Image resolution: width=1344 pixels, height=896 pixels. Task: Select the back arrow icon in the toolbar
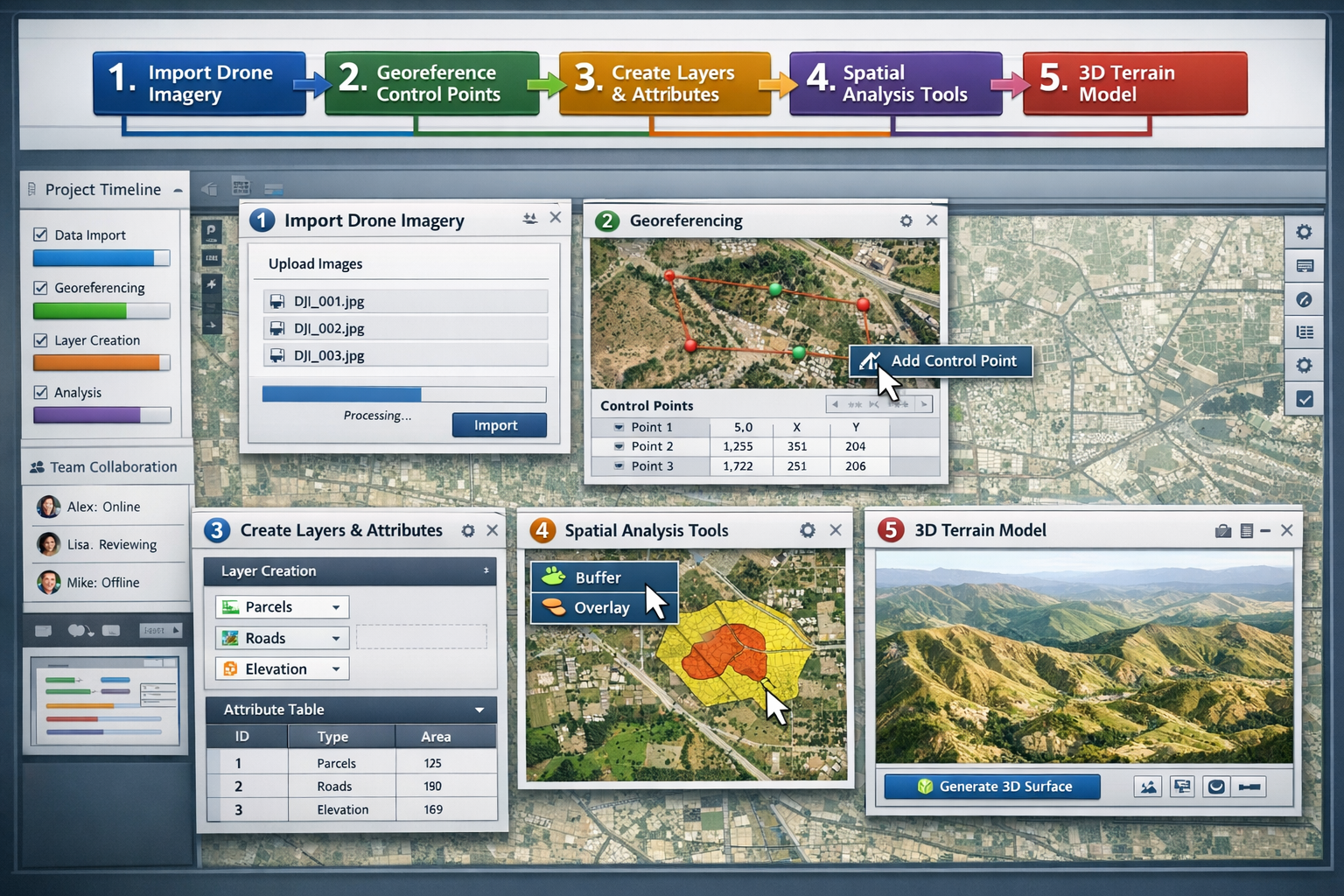coord(209,187)
